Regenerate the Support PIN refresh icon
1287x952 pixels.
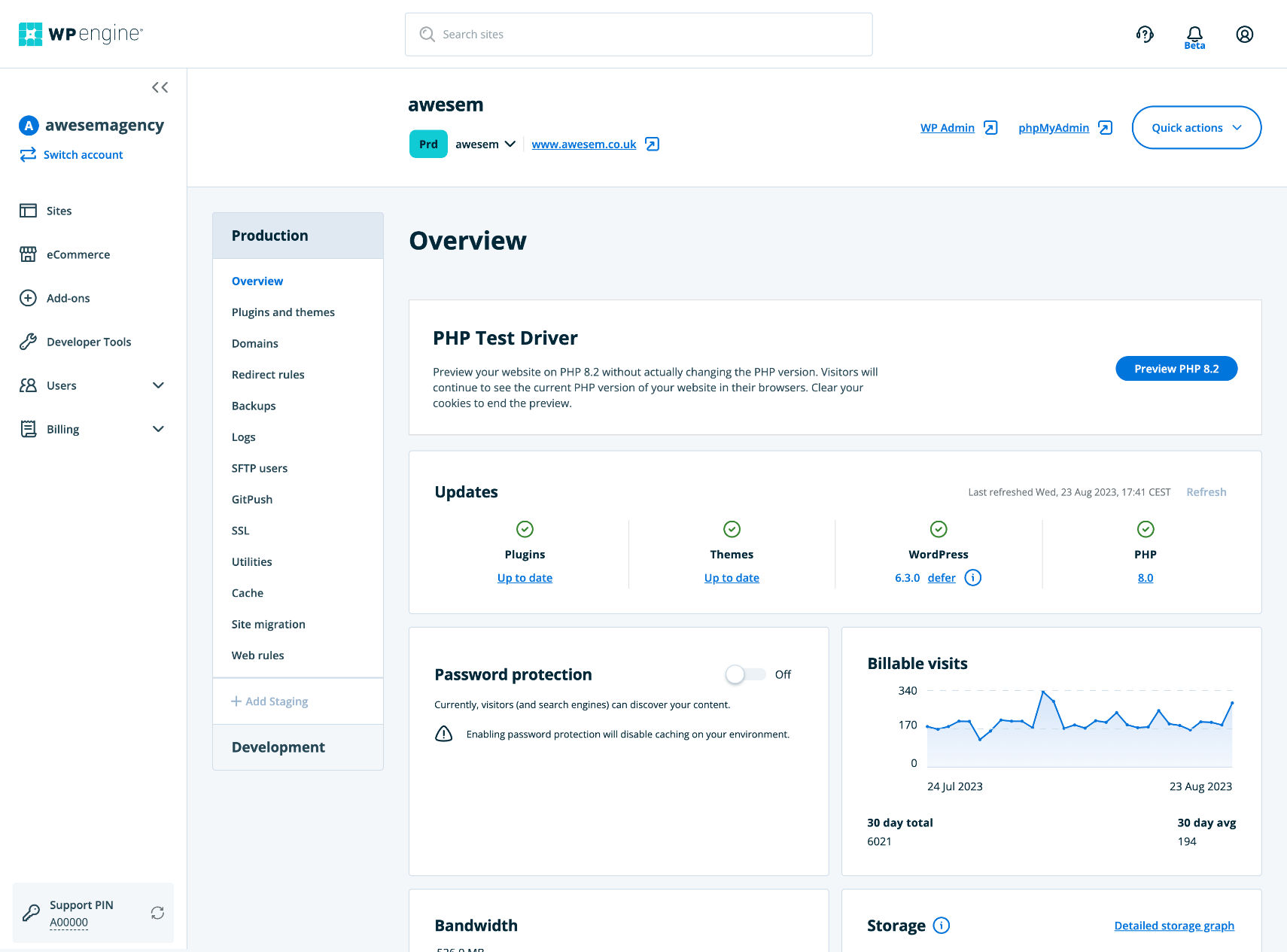coord(157,913)
